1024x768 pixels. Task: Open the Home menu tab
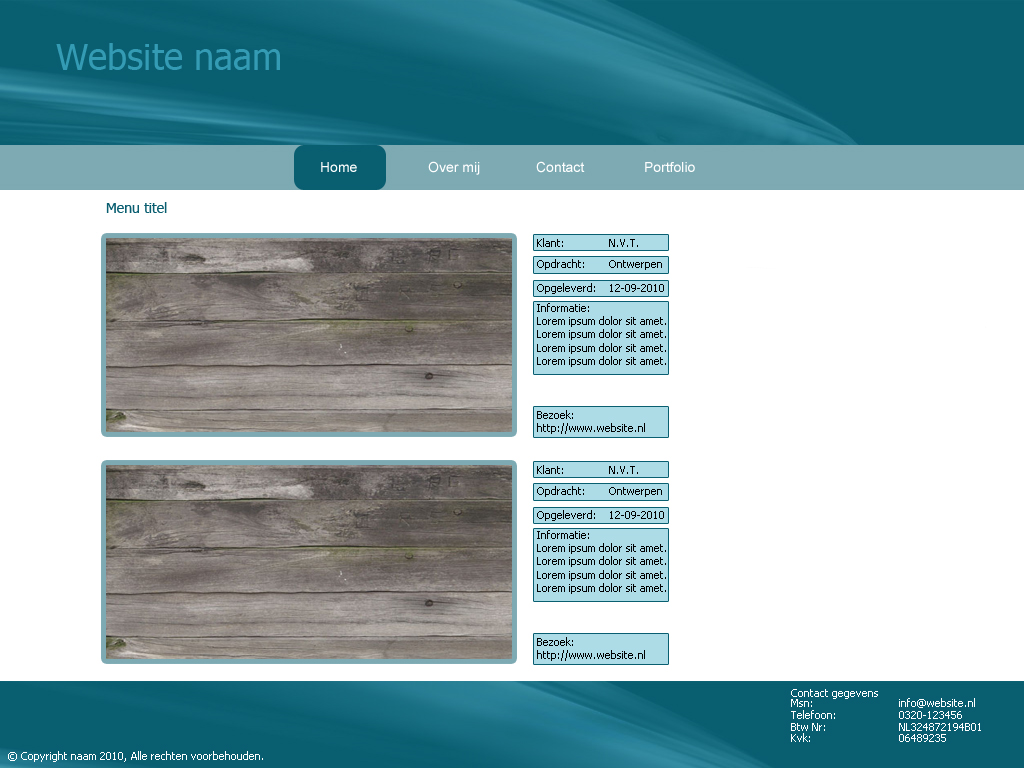click(339, 167)
